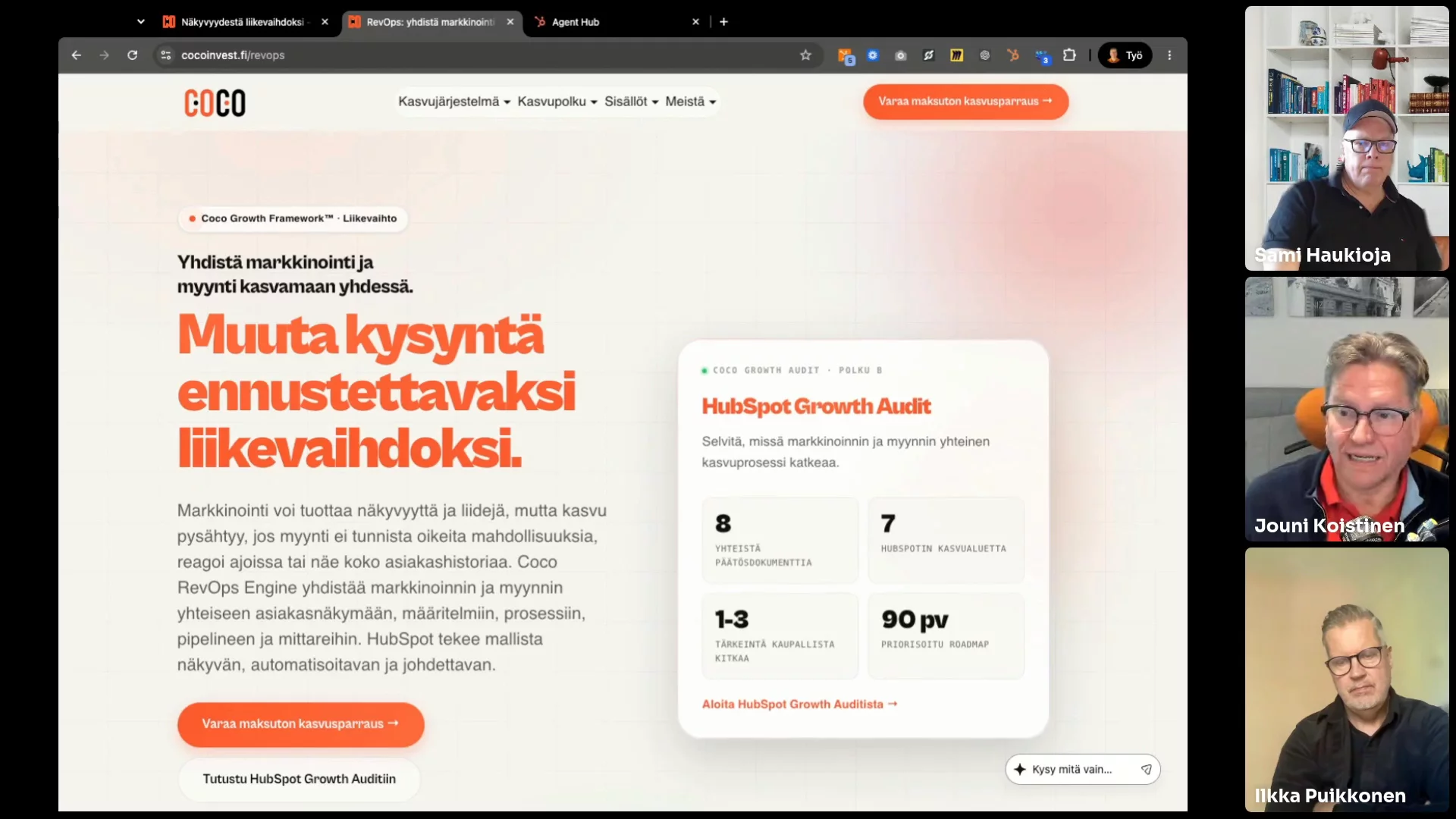Open the Extensions puzzle-piece menu
The width and height of the screenshot is (1456, 819).
click(1069, 55)
